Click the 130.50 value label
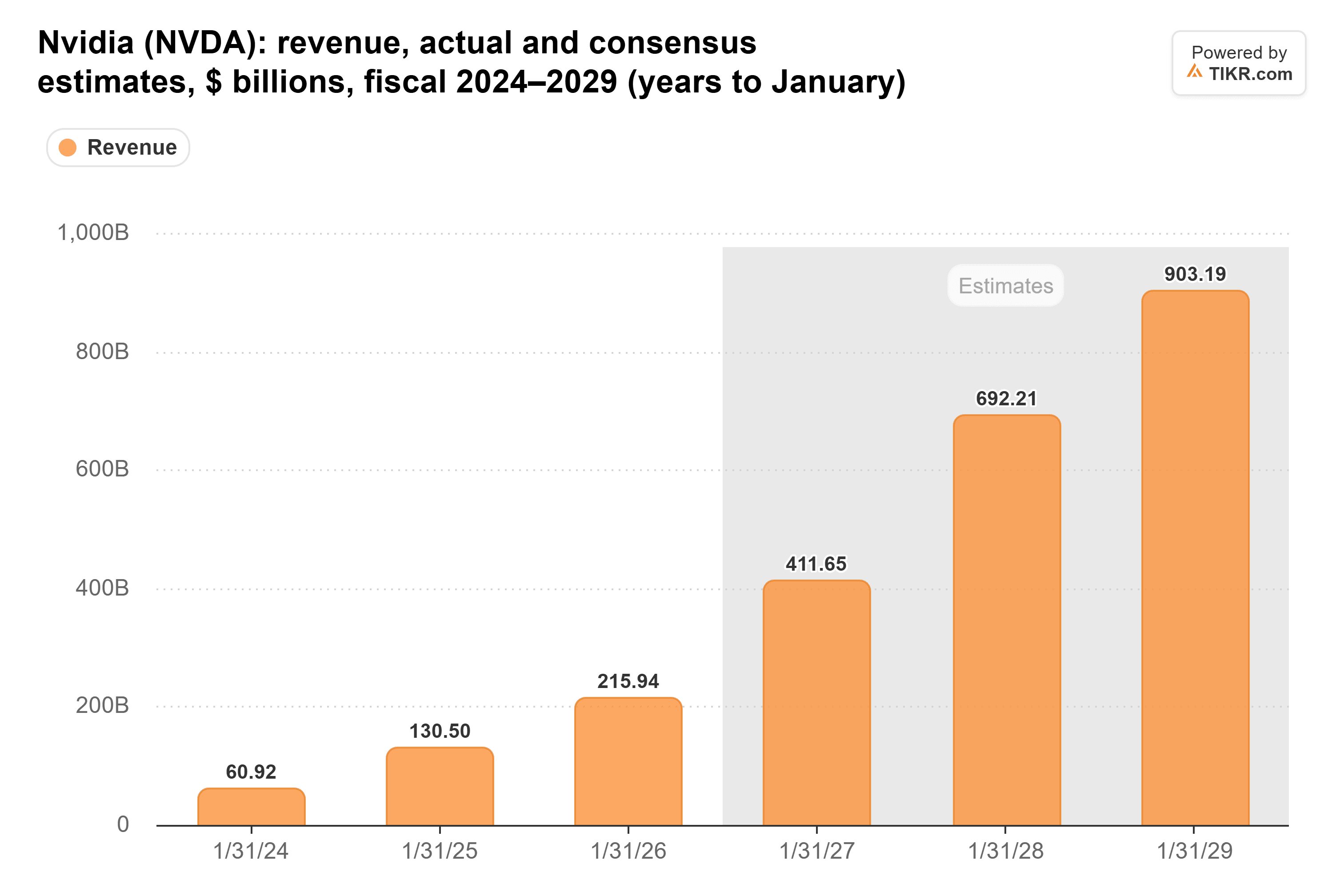 click(440, 731)
